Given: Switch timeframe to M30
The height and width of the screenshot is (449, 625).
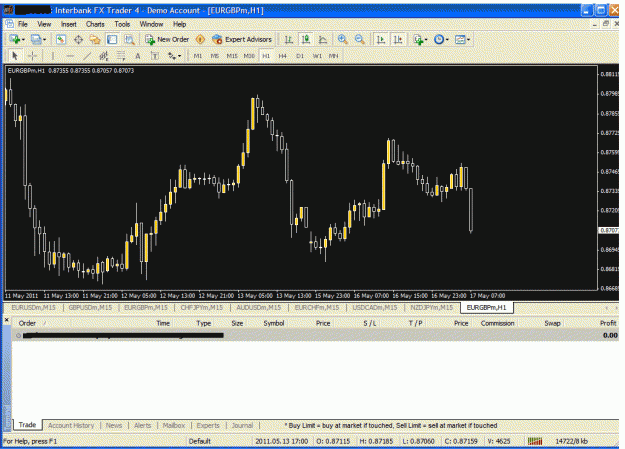Looking at the screenshot, I should click(249, 56).
